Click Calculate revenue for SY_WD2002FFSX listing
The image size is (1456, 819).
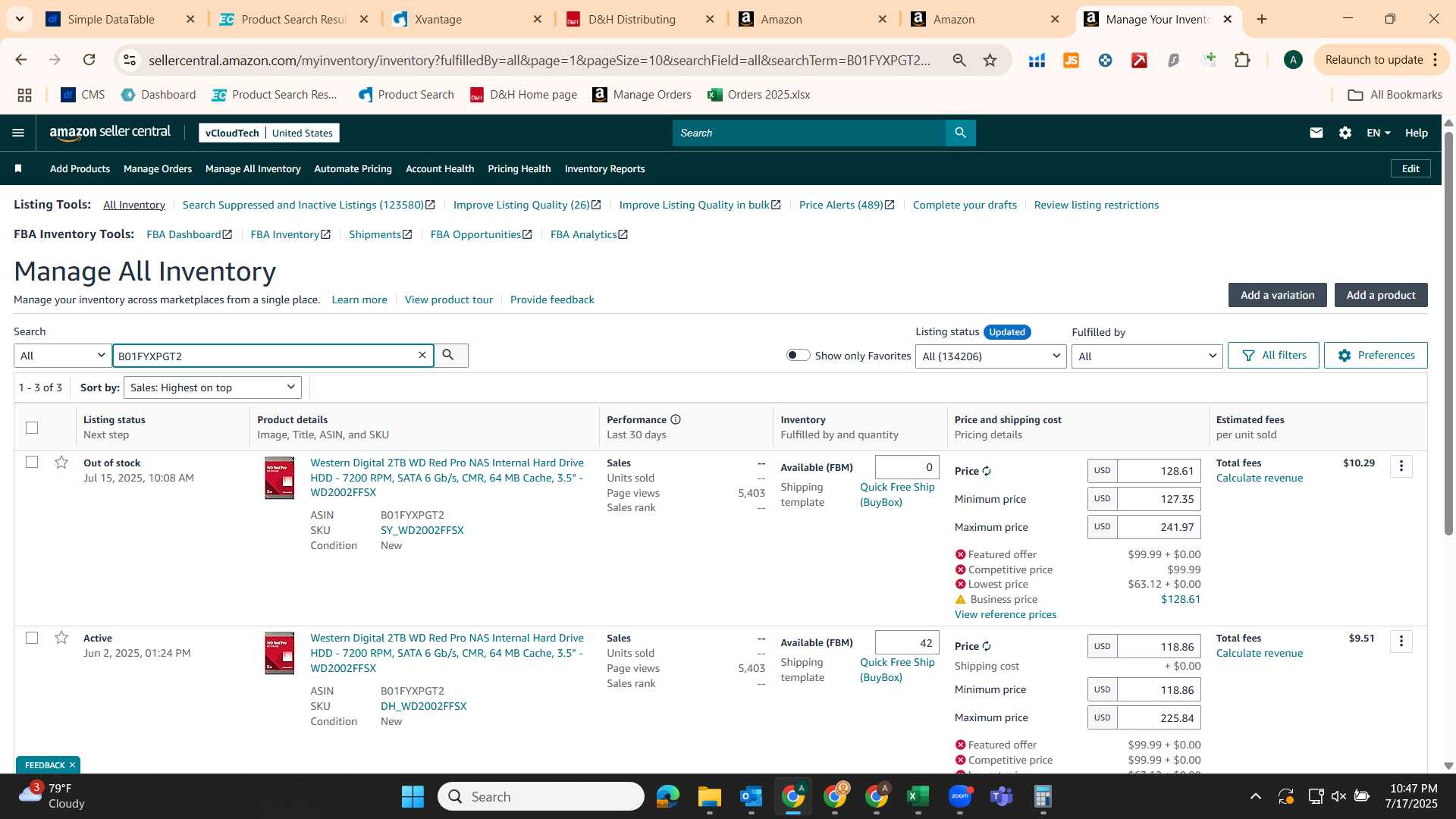pos(1259,478)
